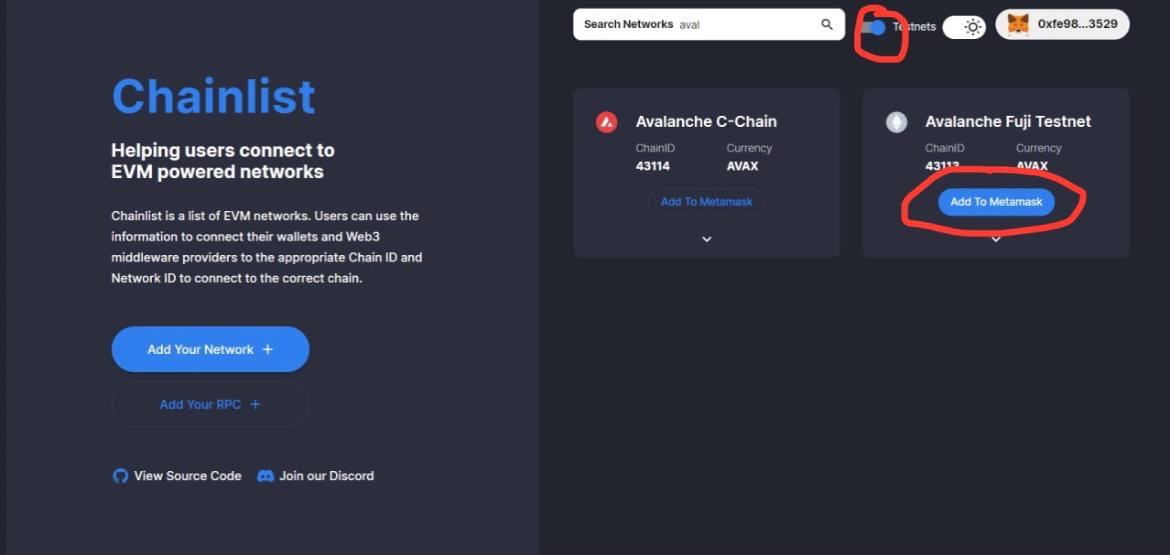Click the connected wallet address 0xfe98...3529

[x=1077, y=25]
